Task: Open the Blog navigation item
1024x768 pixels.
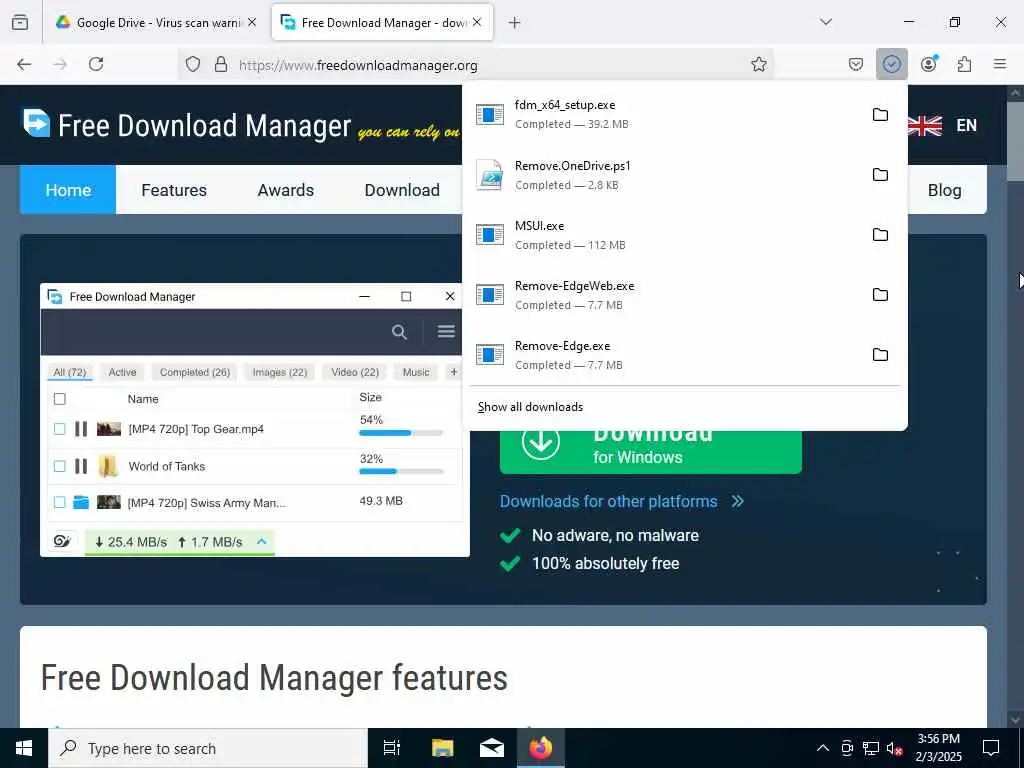Action: point(944,190)
